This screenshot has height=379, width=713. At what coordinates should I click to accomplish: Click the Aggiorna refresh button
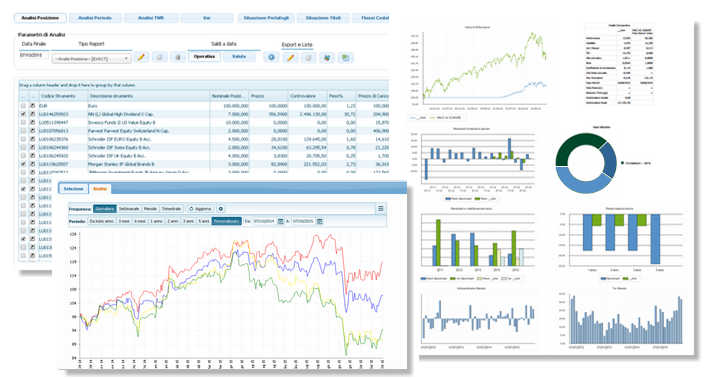pyautogui.click(x=201, y=209)
